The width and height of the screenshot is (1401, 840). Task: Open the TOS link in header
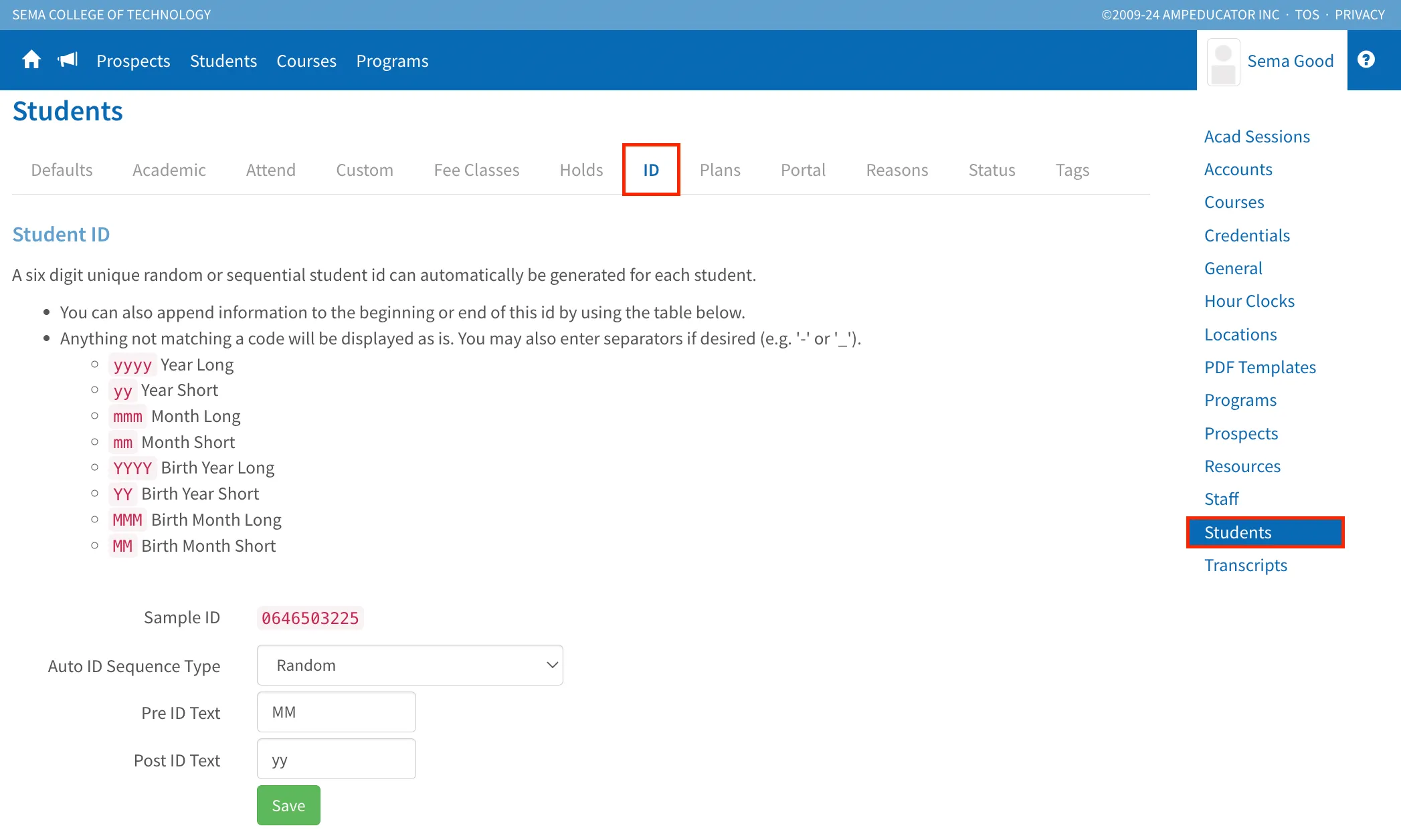click(x=1307, y=15)
